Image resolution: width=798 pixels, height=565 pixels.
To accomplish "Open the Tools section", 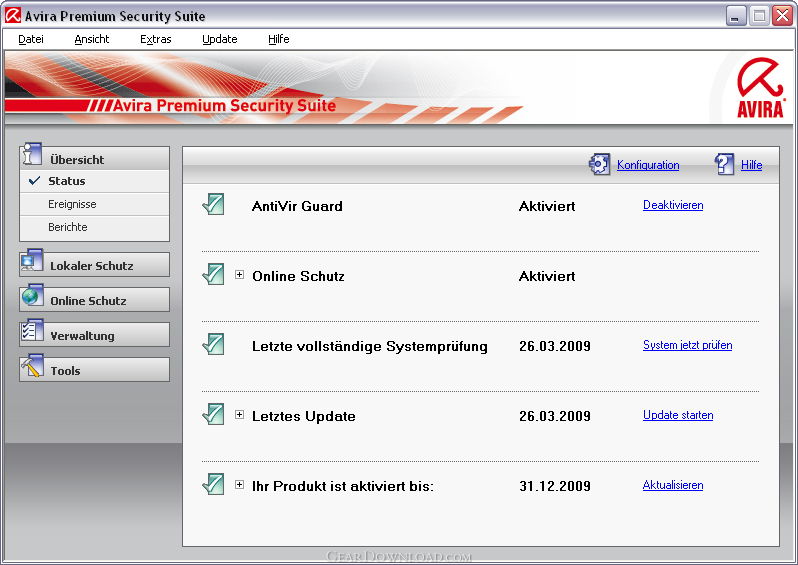I will tap(95, 370).
